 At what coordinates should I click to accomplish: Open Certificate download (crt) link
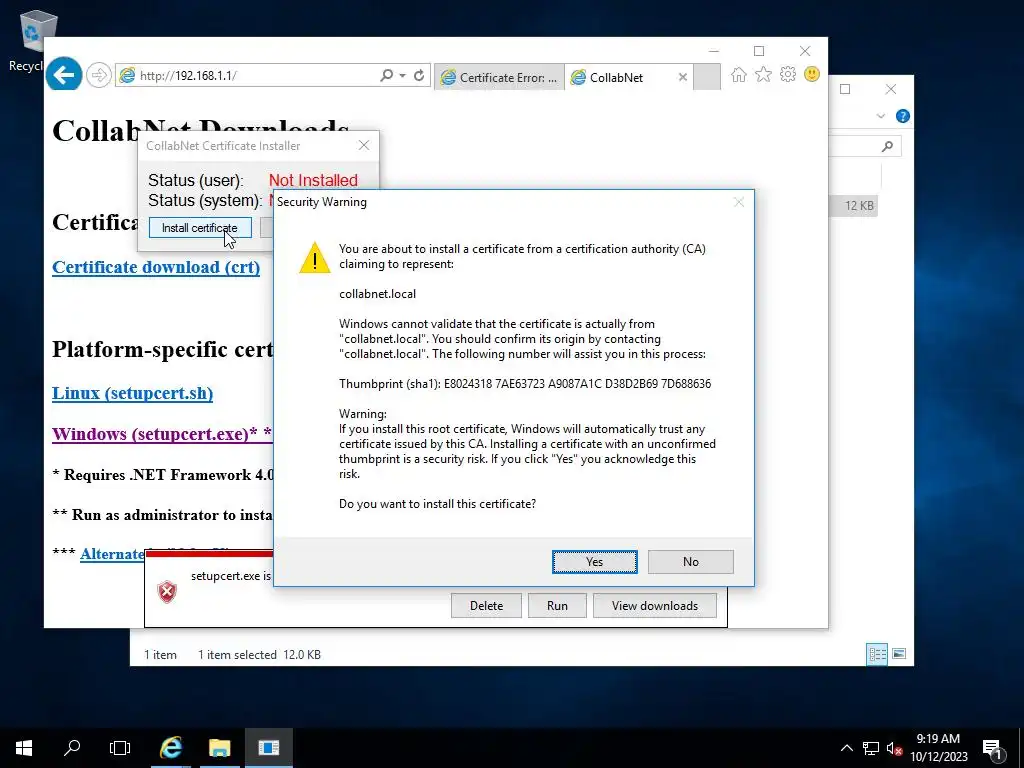[x=156, y=267]
